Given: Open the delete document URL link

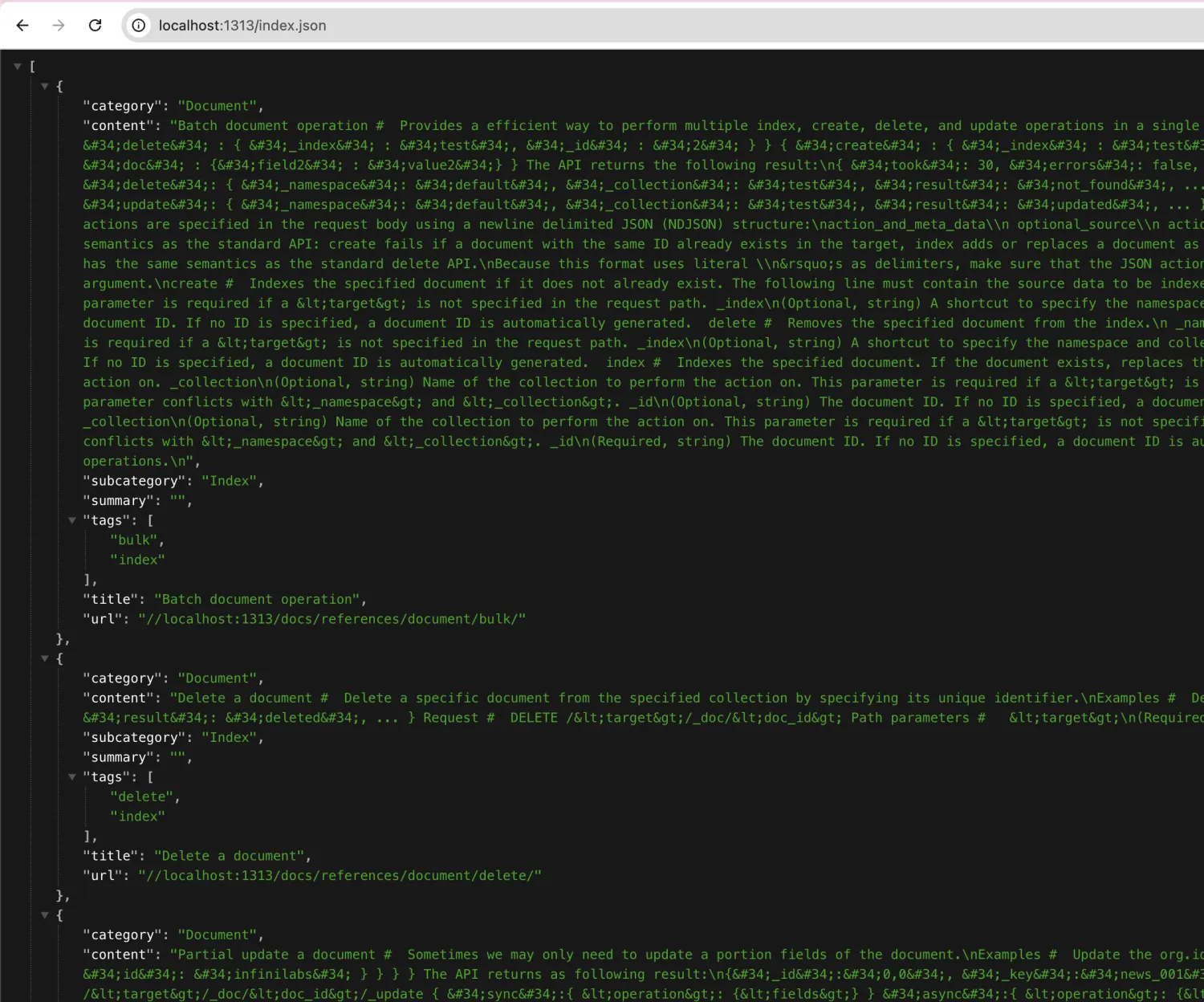Looking at the screenshot, I should coord(340,876).
